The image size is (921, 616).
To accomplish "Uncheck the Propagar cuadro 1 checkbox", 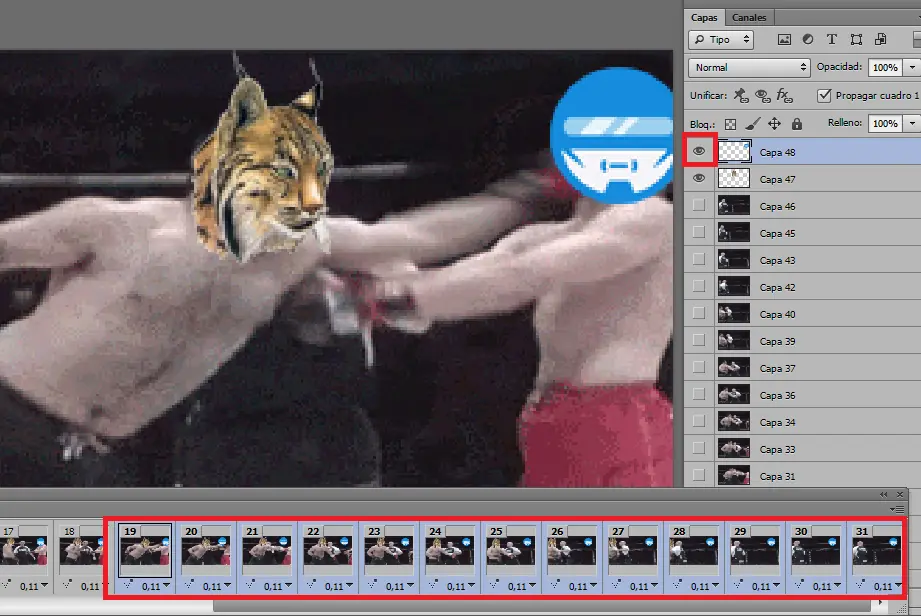I will (x=823, y=95).
